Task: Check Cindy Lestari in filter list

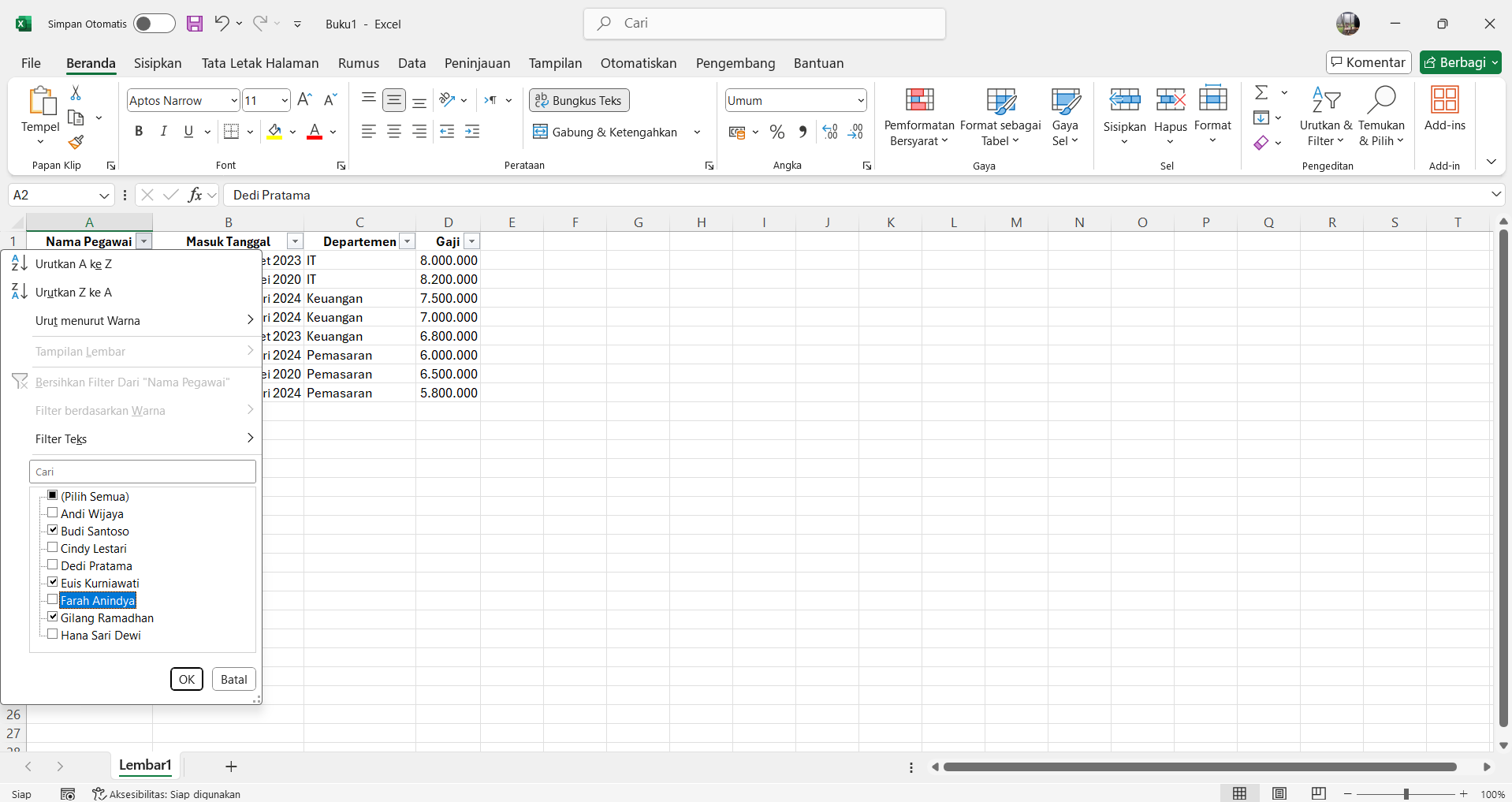Action: (53, 547)
